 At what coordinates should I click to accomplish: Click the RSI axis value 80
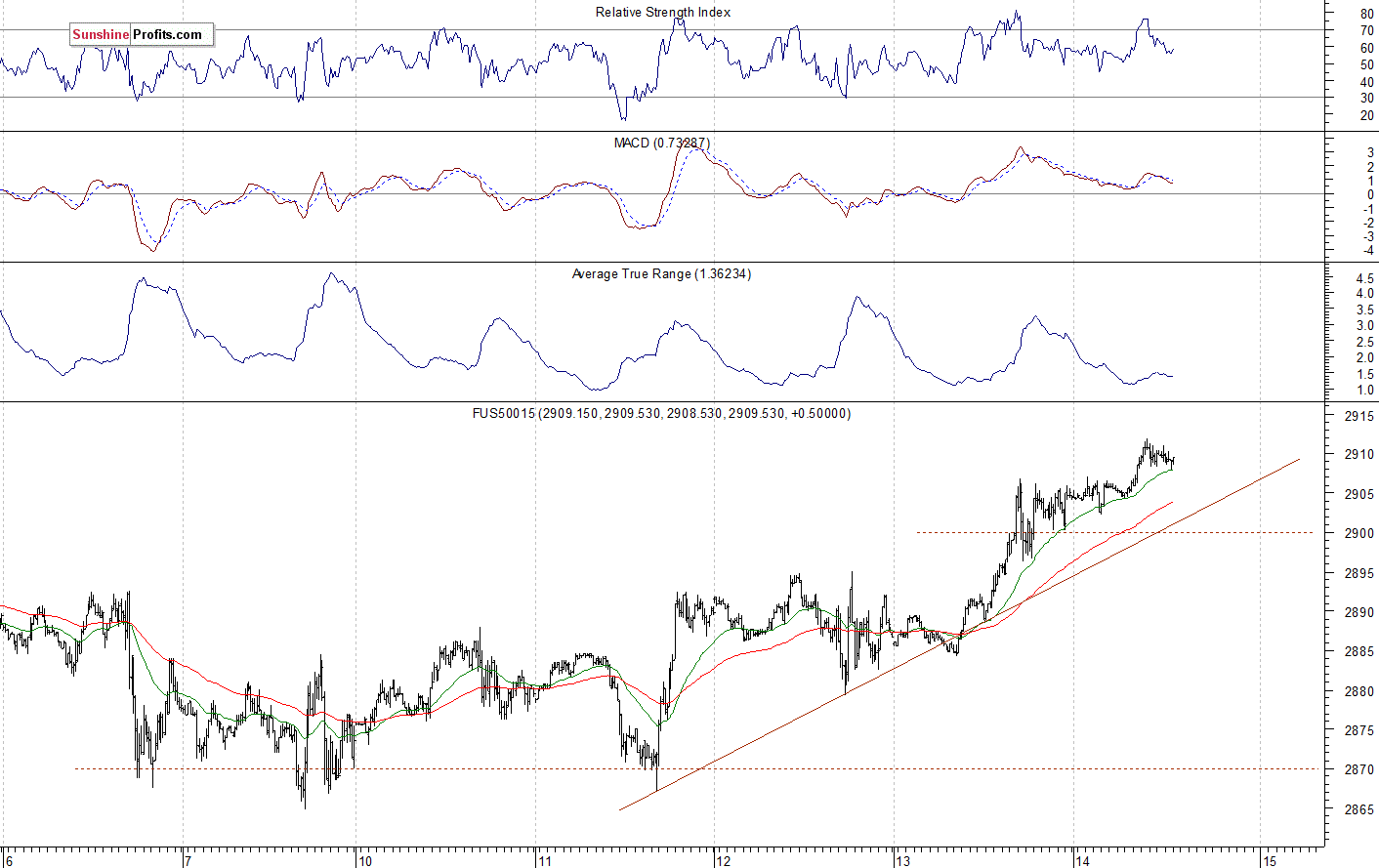pyautogui.click(x=1366, y=15)
